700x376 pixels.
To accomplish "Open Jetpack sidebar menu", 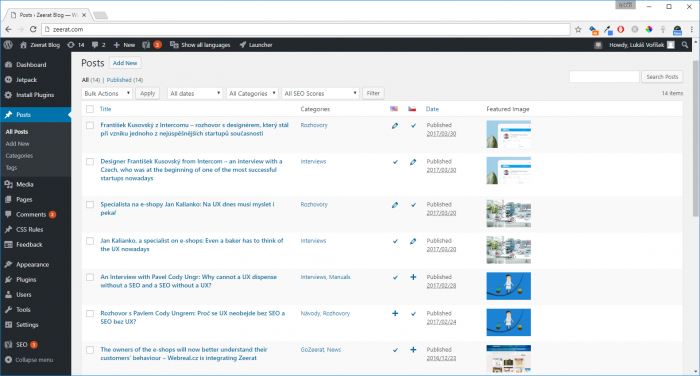I will tap(35, 80).
